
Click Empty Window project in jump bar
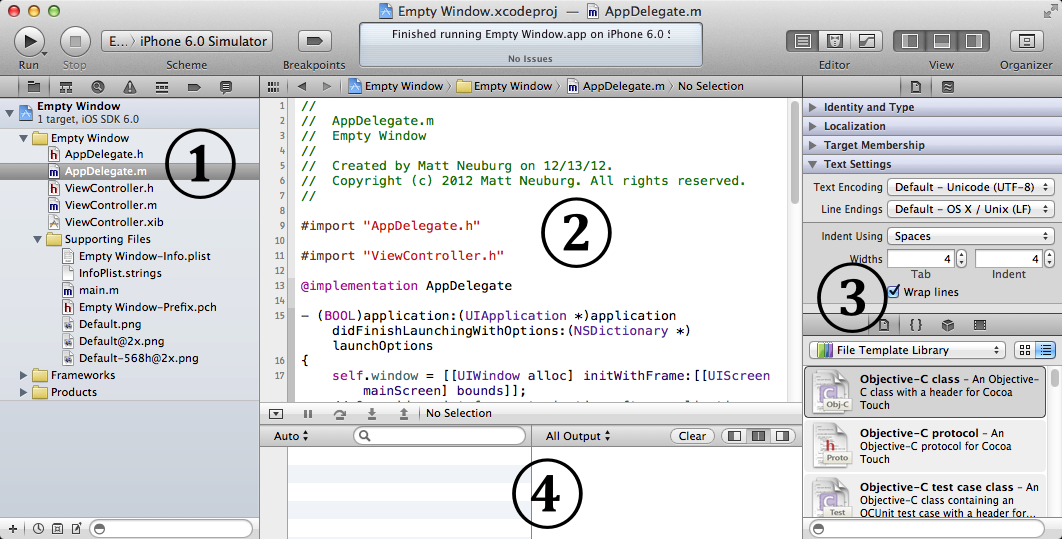point(396,86)
